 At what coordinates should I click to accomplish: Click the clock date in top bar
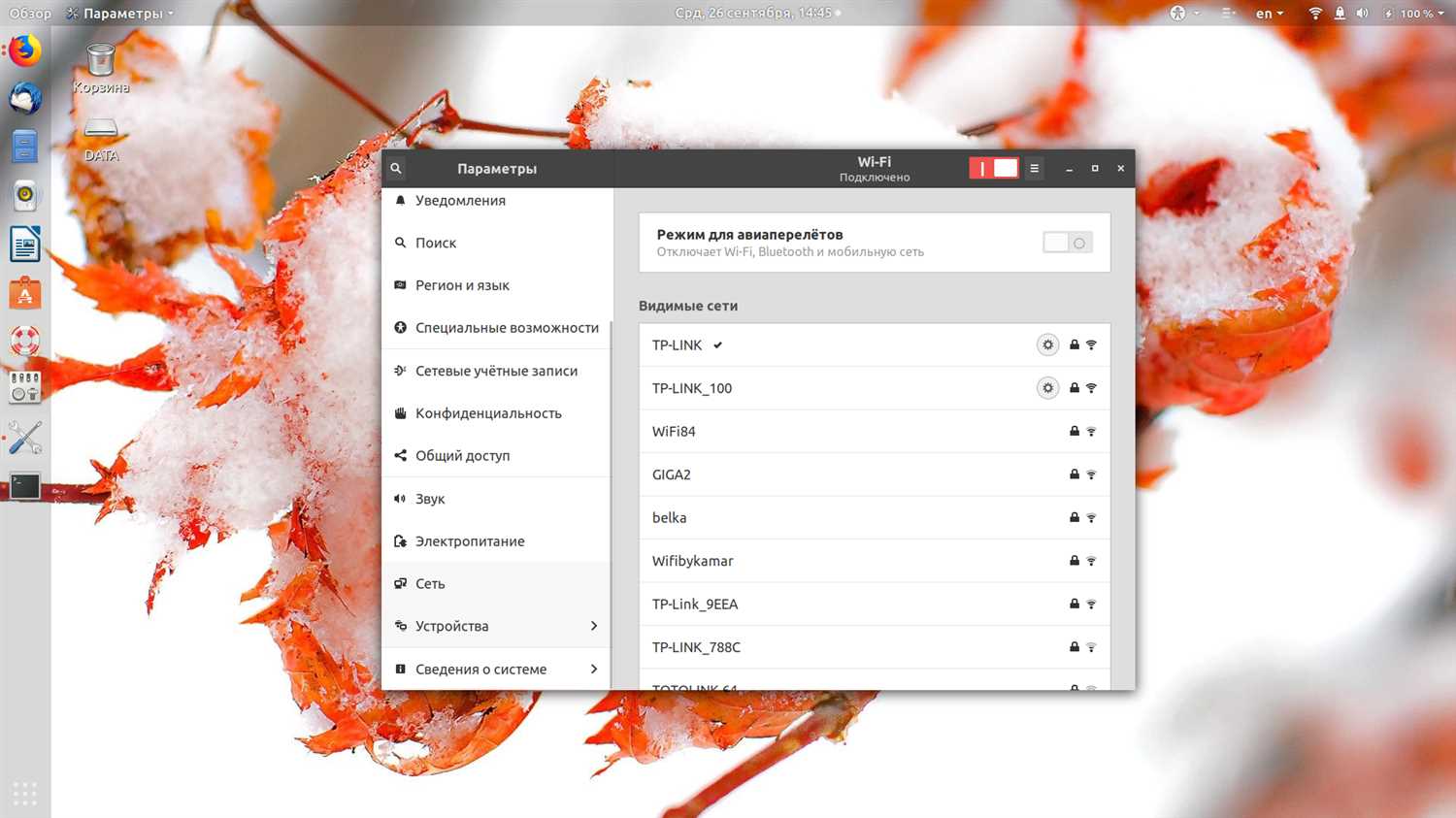coord(755,14)
